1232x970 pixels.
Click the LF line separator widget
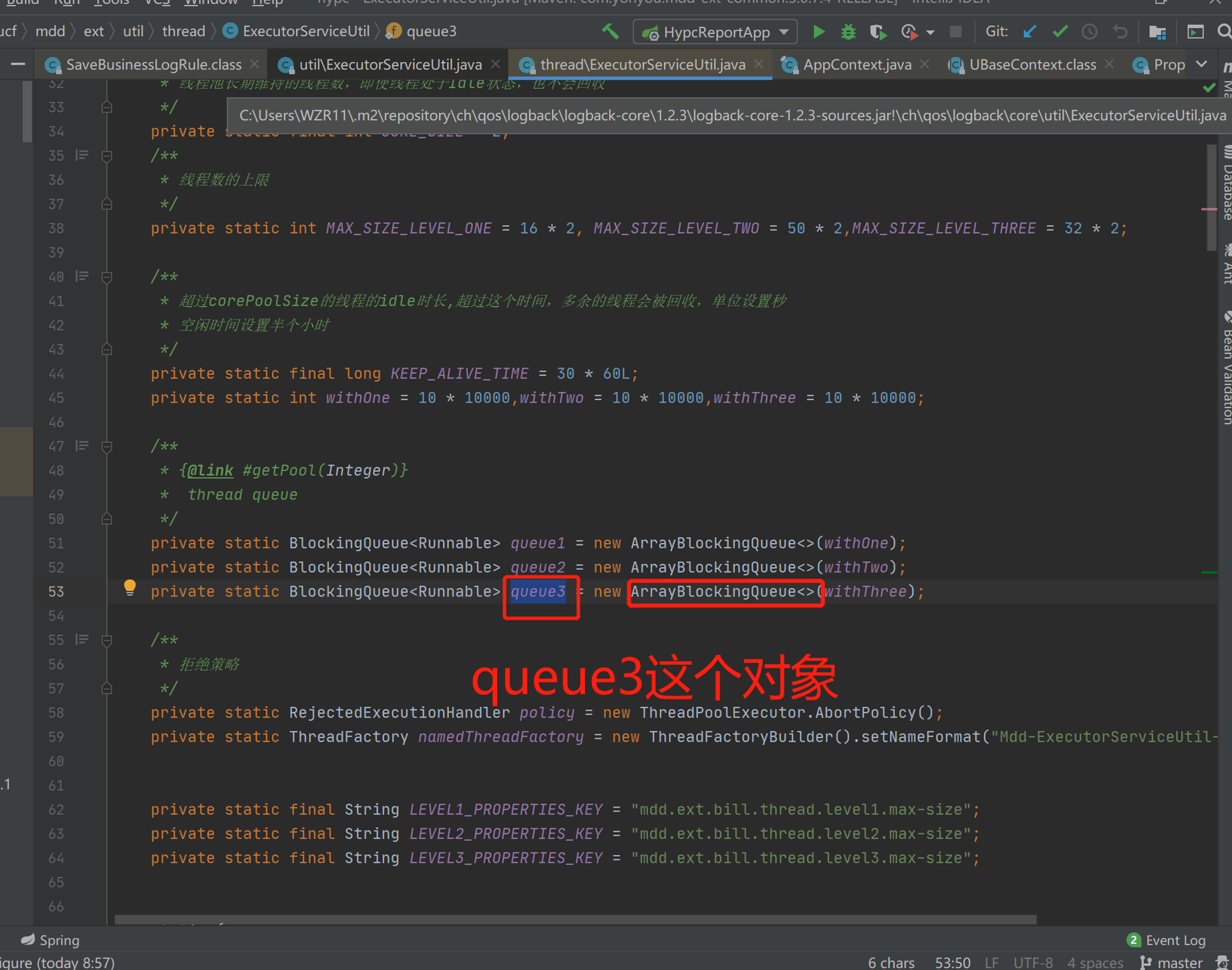coord(991,962)
